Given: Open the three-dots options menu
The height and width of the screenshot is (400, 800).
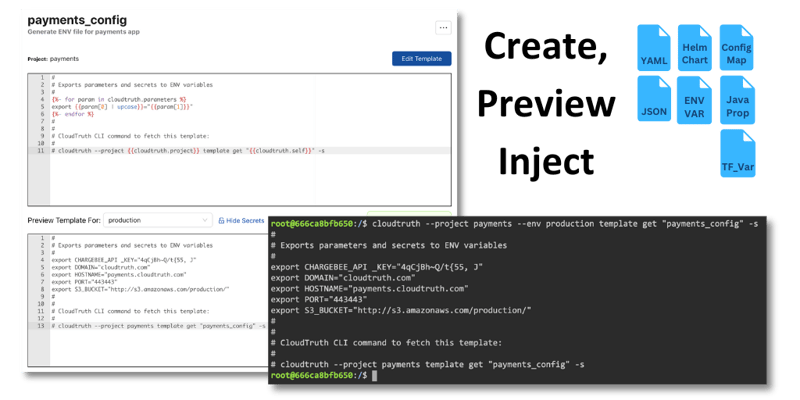Looking at the screenshot, I should [443, 28].
